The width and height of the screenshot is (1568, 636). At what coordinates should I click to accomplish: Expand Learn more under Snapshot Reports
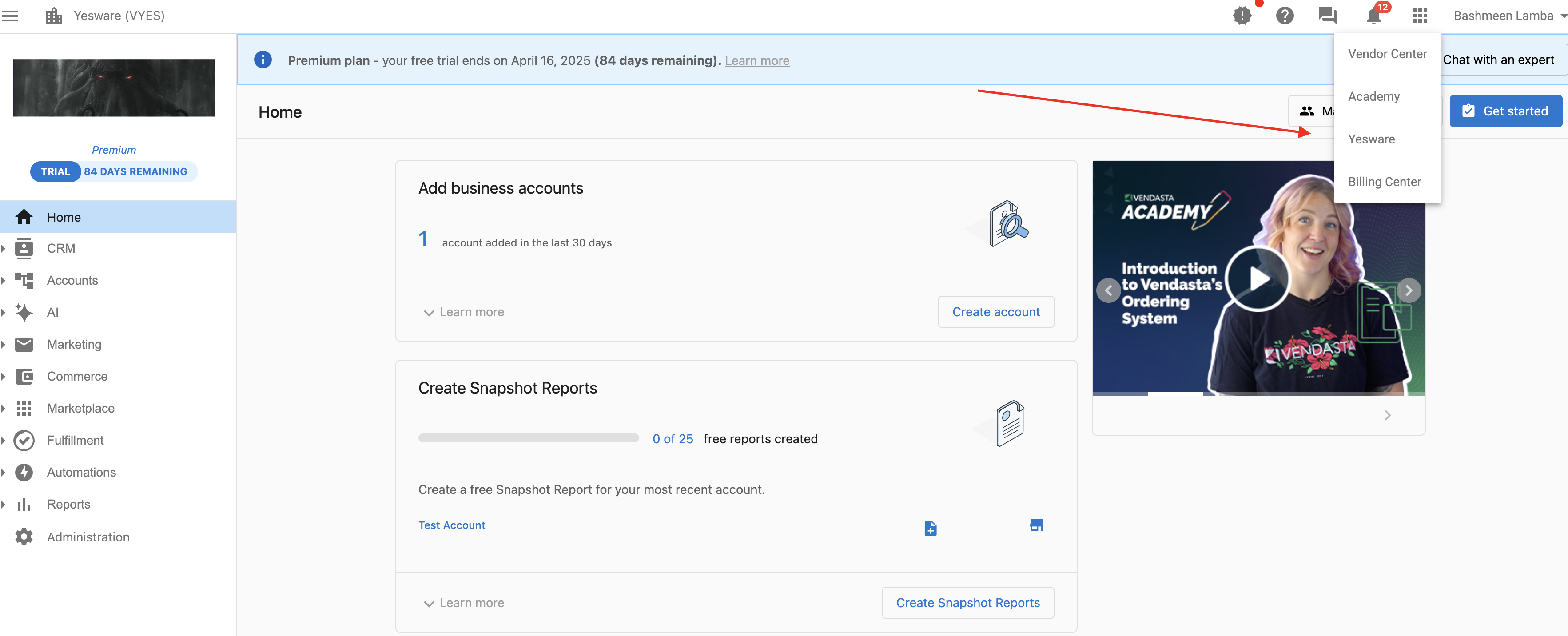pyautogui.click(x=464, y=603)
